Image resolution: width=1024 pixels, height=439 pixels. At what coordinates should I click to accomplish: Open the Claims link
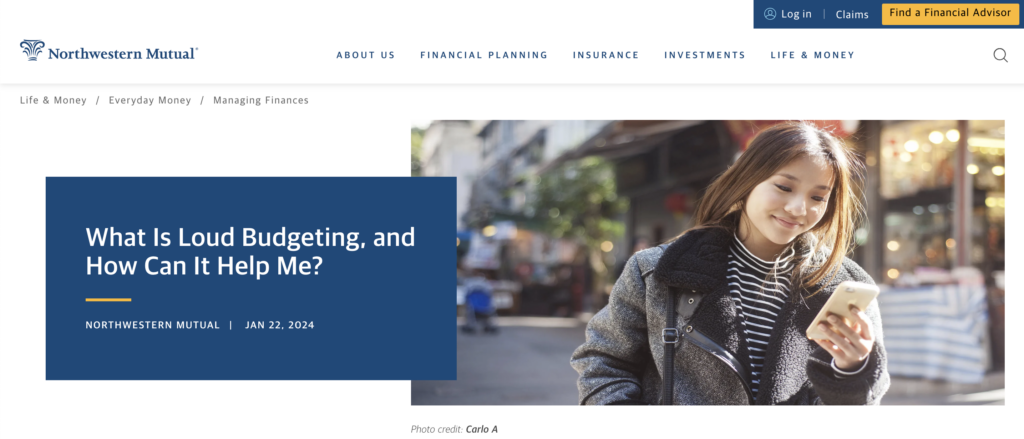pos(852,14)
